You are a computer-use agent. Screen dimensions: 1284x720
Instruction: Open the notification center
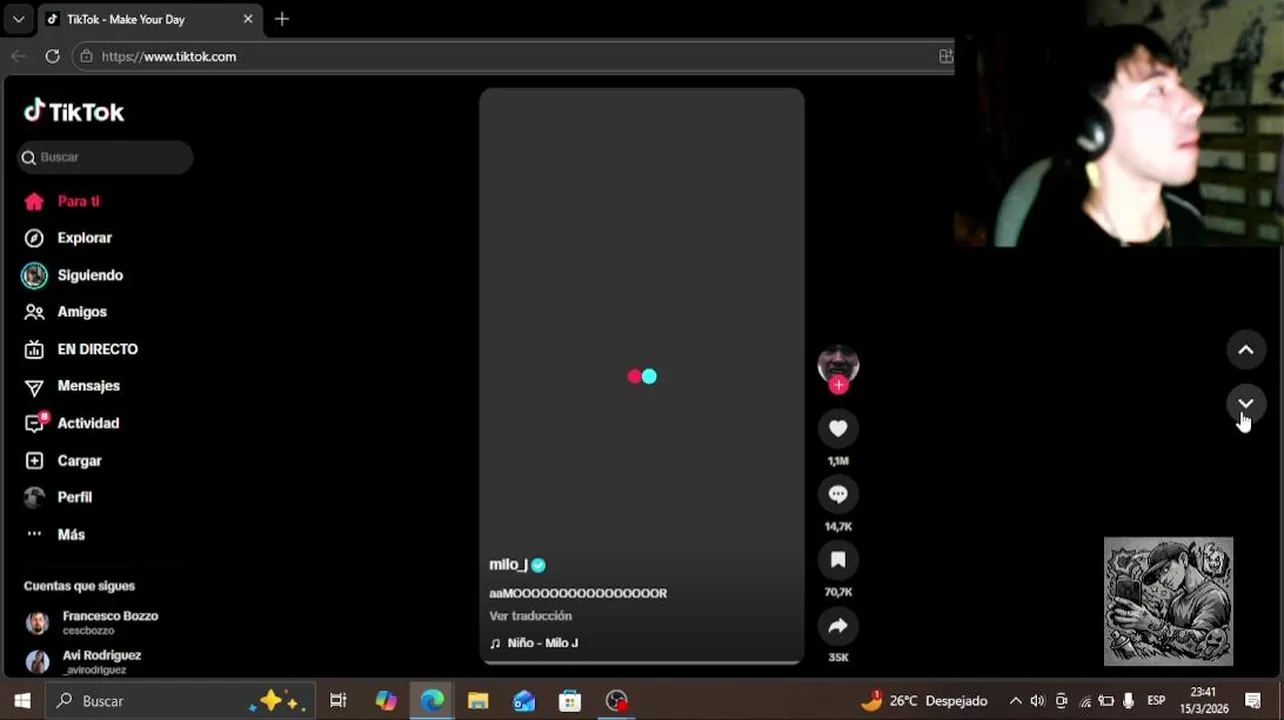[x=1253, y=701]
